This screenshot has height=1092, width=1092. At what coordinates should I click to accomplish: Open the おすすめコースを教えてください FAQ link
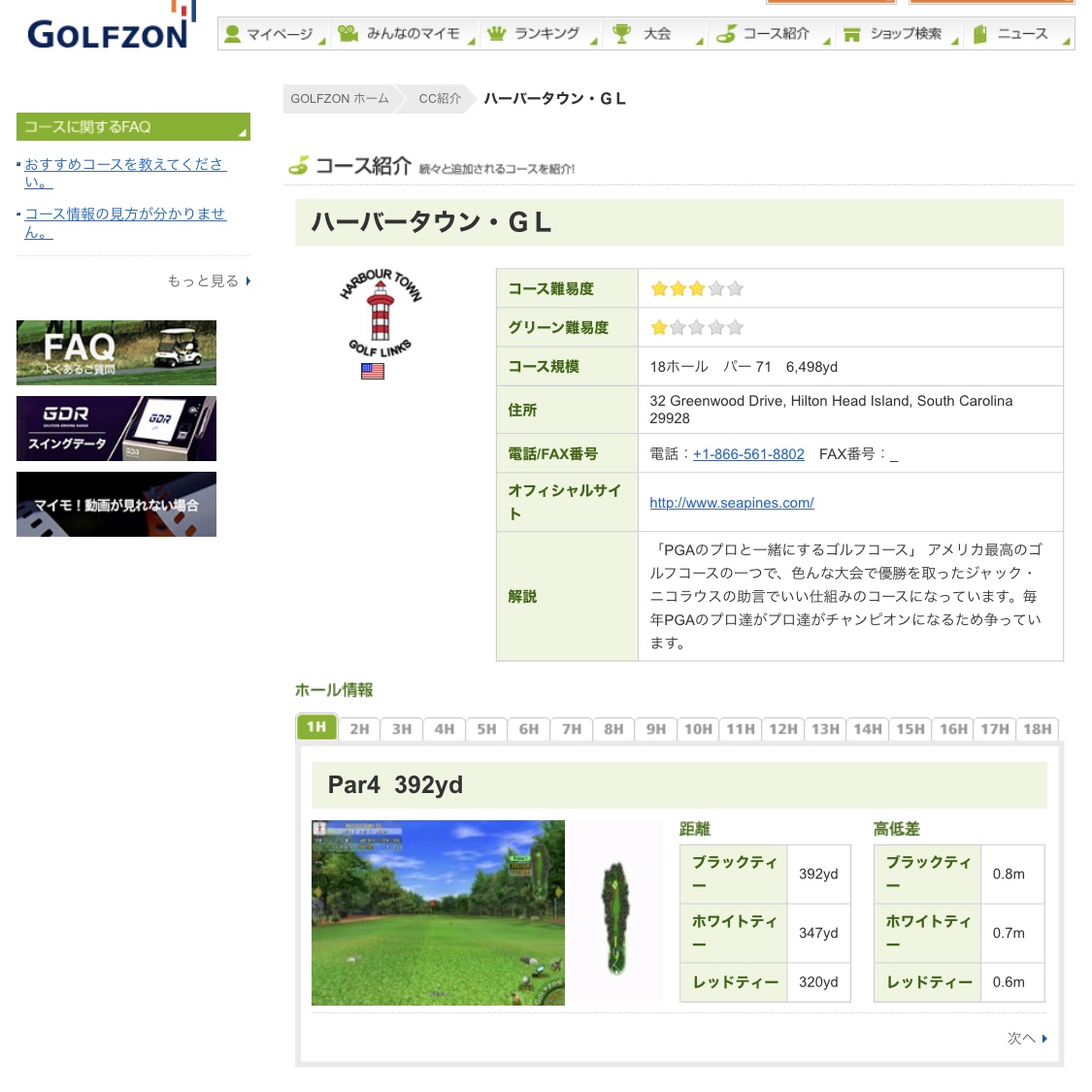pos(125,173)
